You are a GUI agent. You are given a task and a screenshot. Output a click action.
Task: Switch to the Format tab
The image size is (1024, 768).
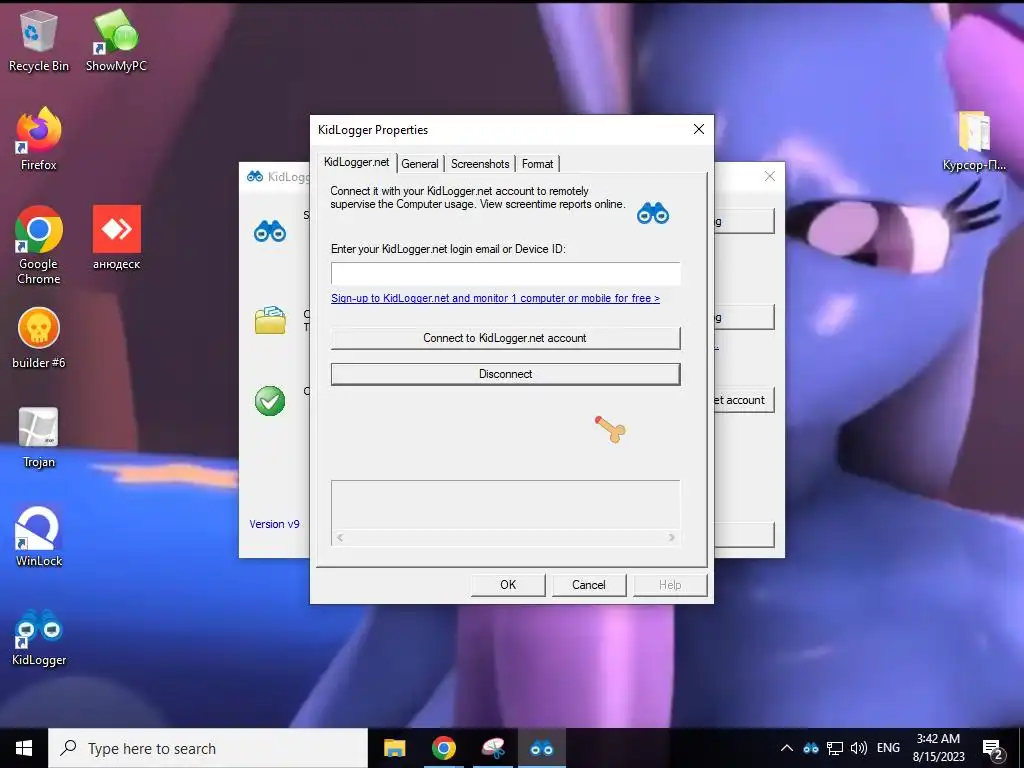(537, 164)
